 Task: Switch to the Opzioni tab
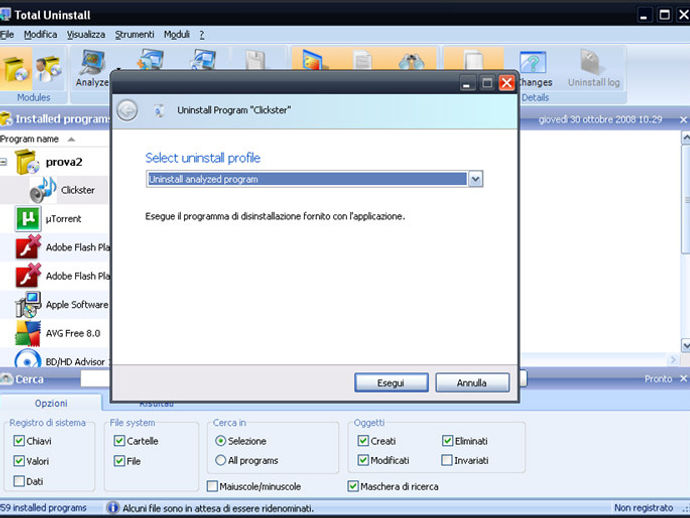pos(51,403)
